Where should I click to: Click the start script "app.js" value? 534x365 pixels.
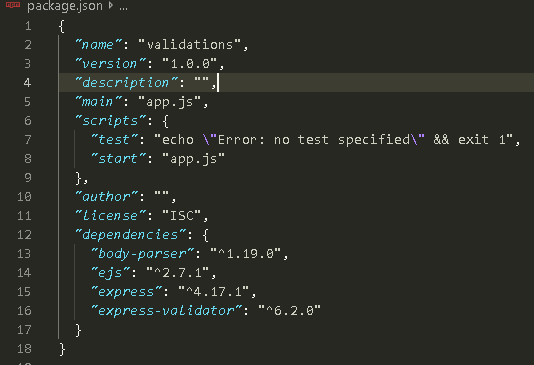(x=193, y=159)
